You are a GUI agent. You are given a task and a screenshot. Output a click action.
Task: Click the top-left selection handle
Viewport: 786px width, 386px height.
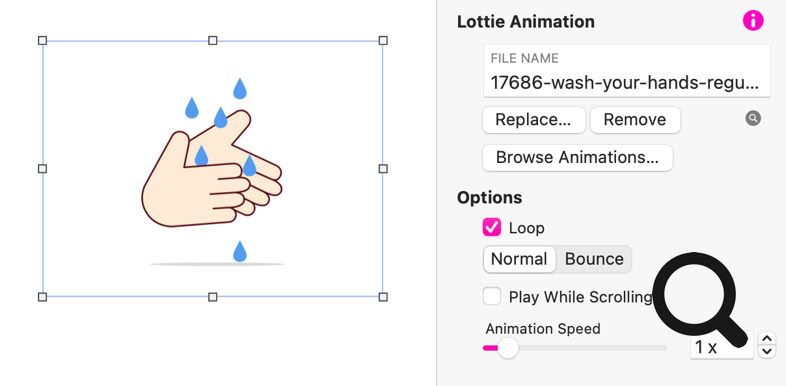[43, 40]
